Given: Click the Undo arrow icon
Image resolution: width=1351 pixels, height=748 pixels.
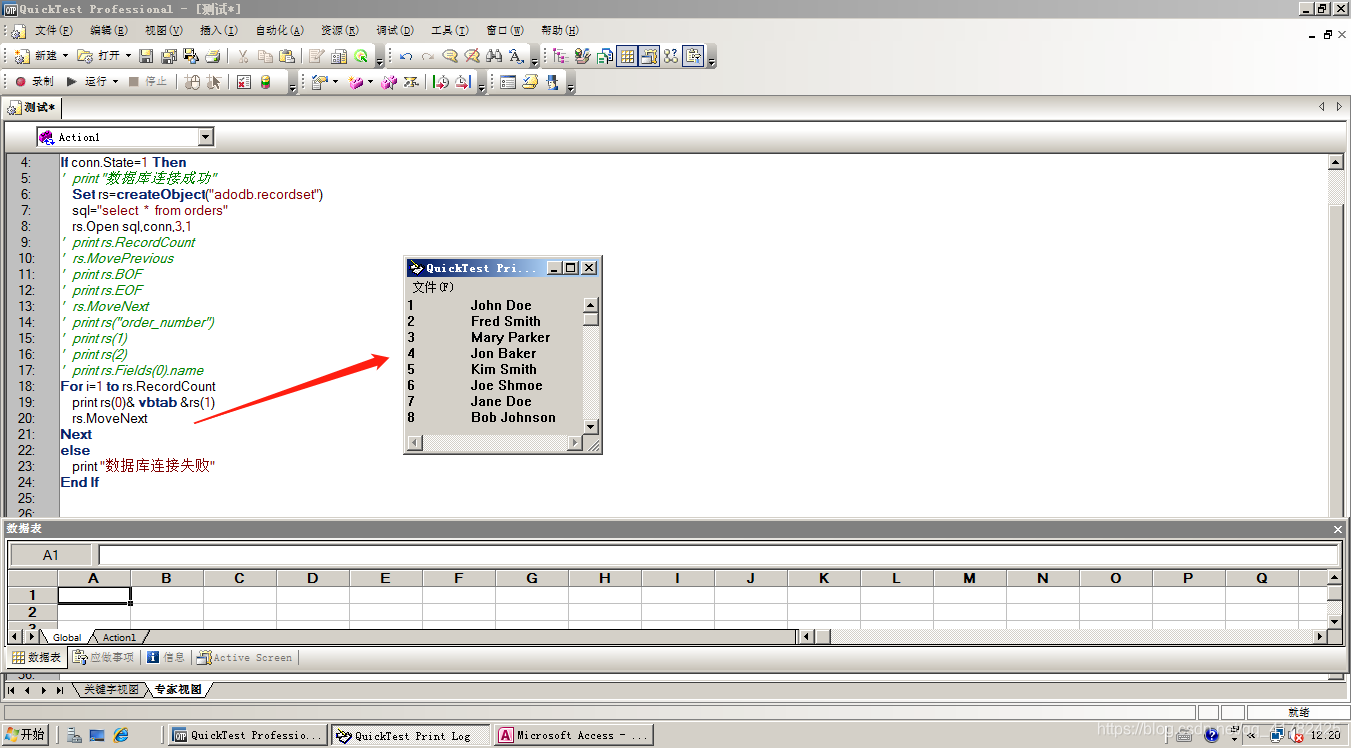Looking at the screenshot, I should 406,56.
